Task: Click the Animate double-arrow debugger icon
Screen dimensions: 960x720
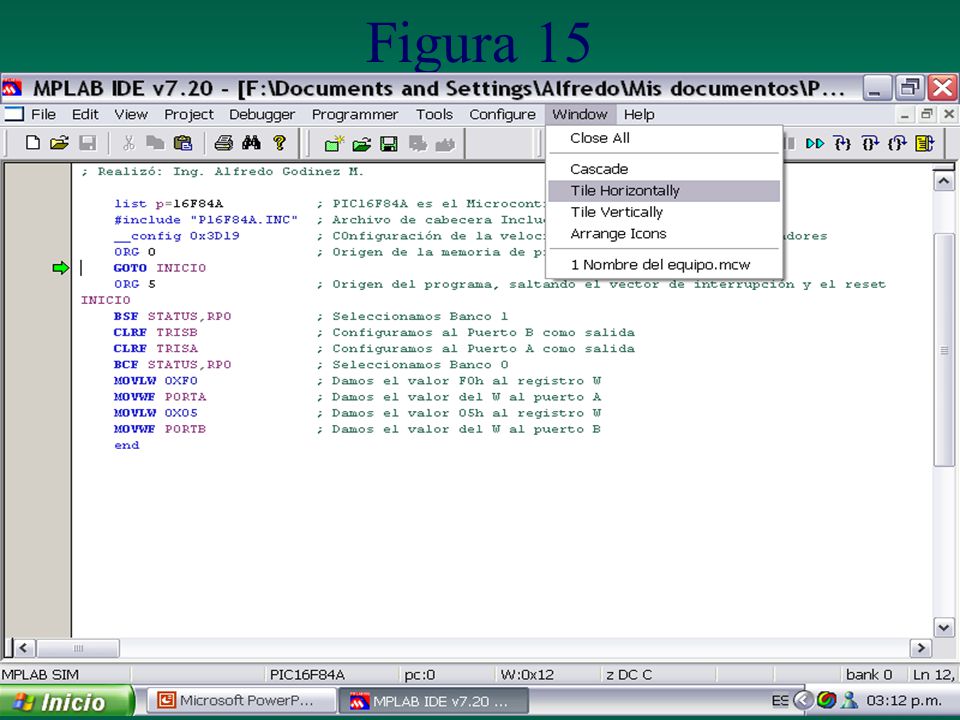Action: (x=815, y=143)
